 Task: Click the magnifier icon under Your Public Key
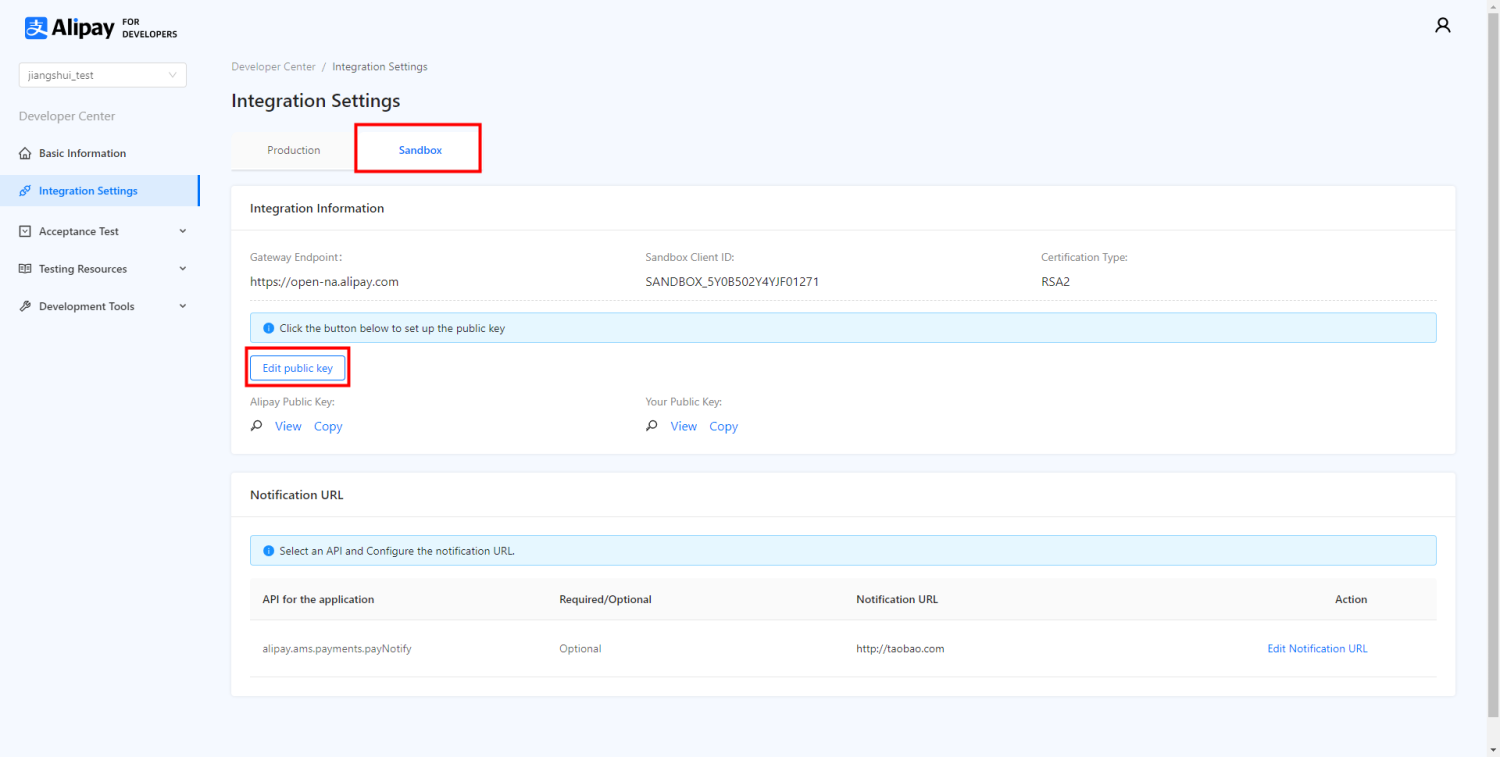pyautogui.click(x=651, y=425)
